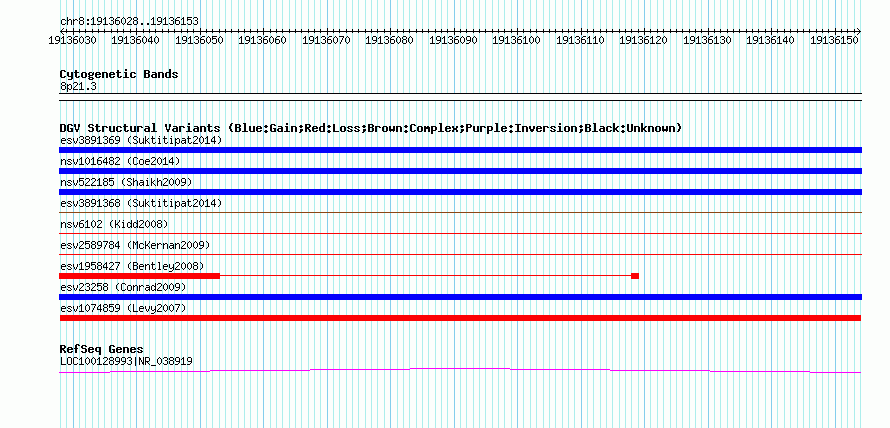Click the blue gain bar for esv3891369

tap(460, 150)
